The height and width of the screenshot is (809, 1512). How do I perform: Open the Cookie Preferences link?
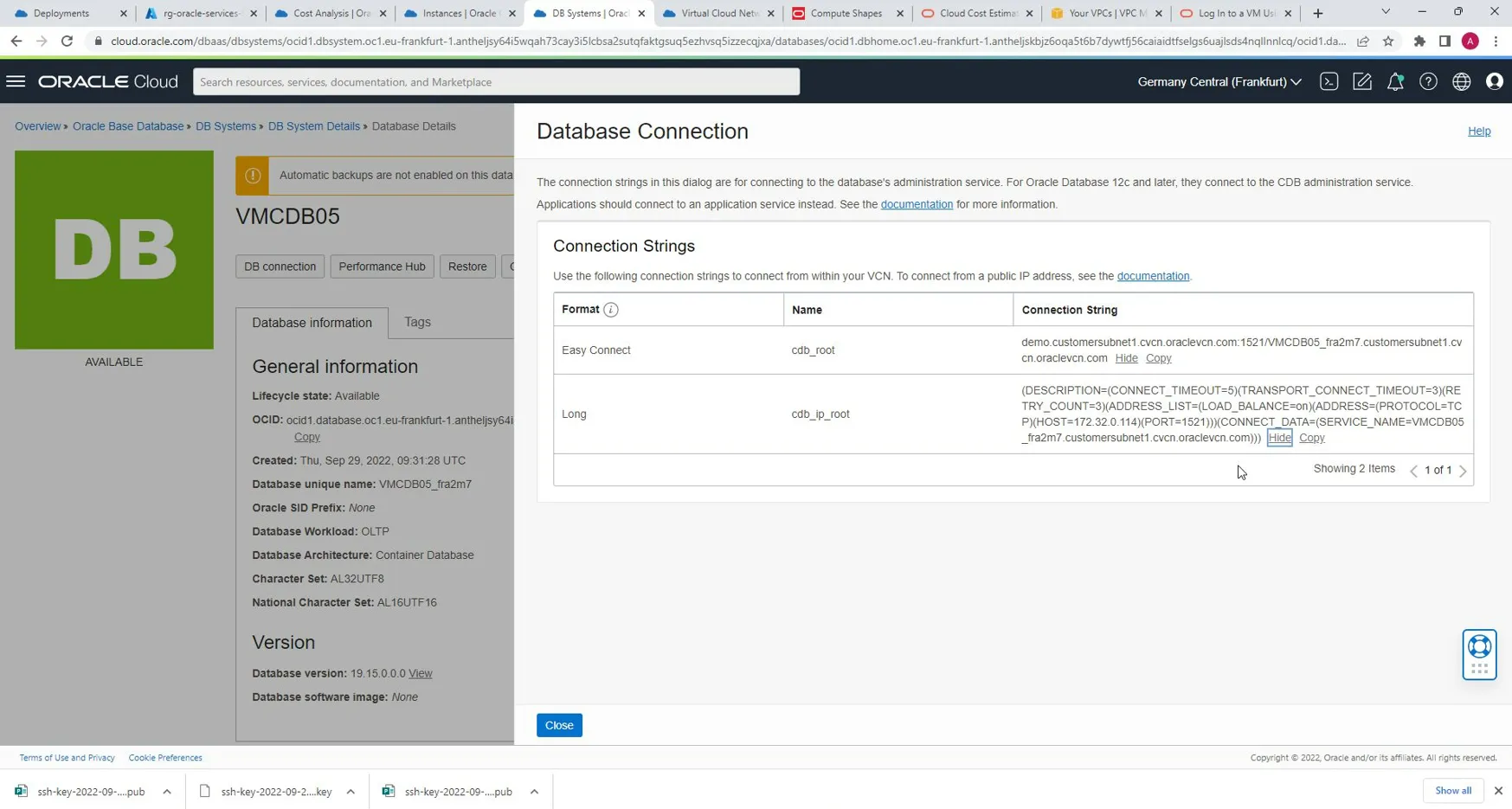point(165,758)
